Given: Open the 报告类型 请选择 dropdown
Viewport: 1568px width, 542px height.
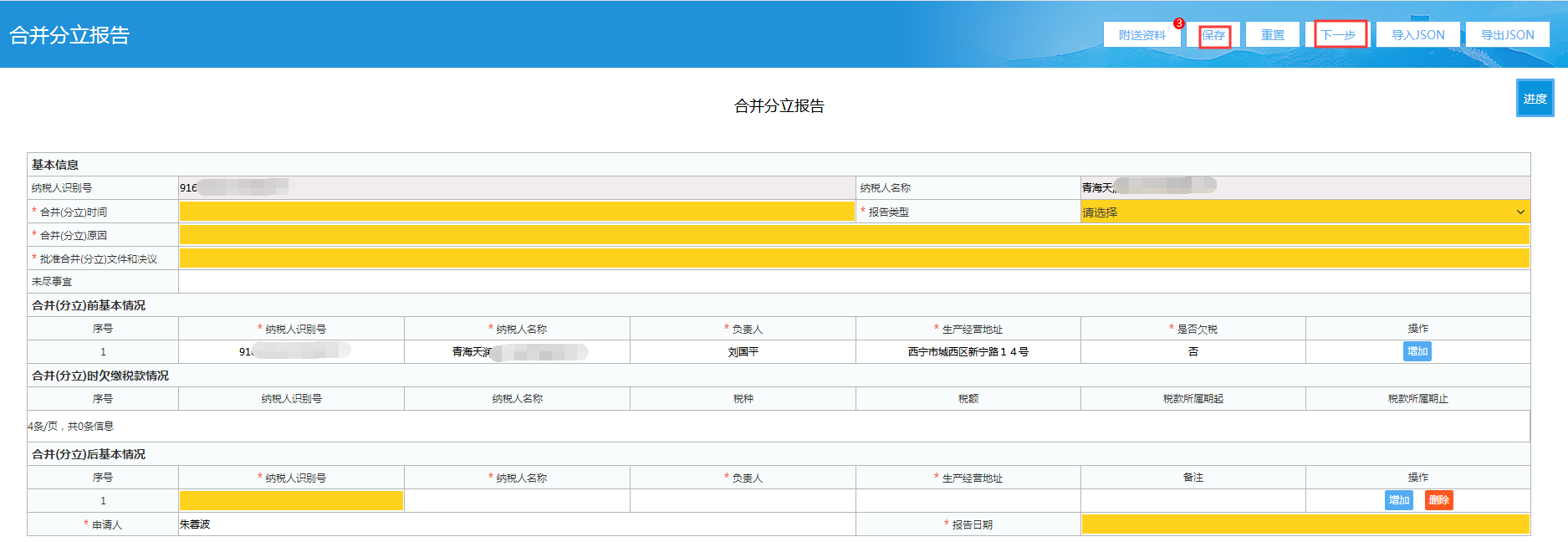Looking at the screenshot, I should [x=1305, y=212].
